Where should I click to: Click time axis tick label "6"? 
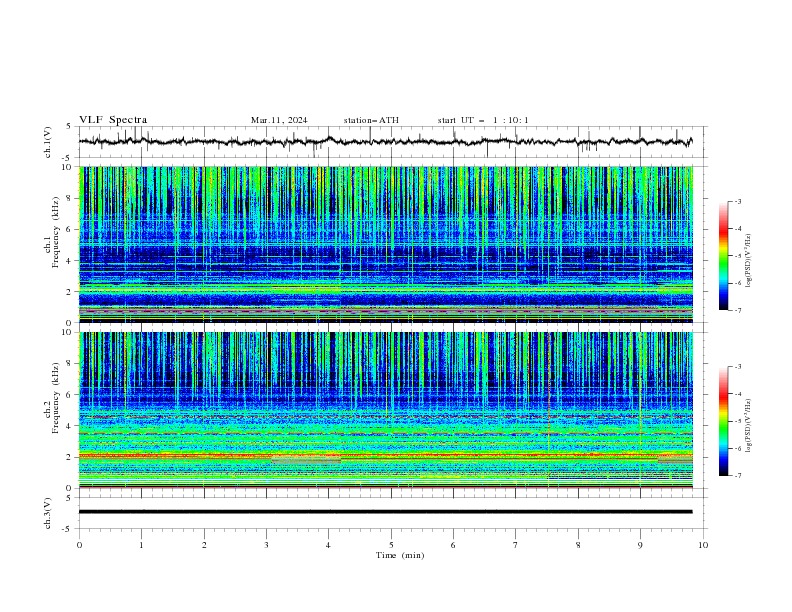[453, 545]
